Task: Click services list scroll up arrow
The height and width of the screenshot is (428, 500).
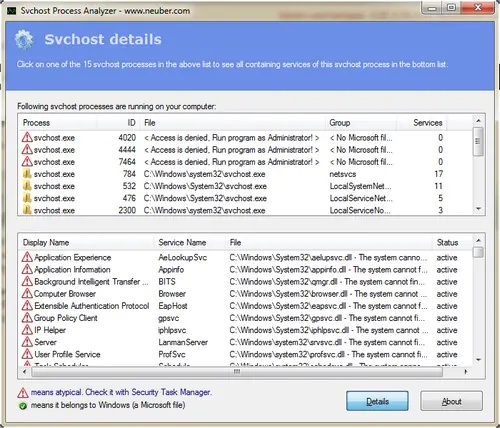Action: tap(478, 240)
